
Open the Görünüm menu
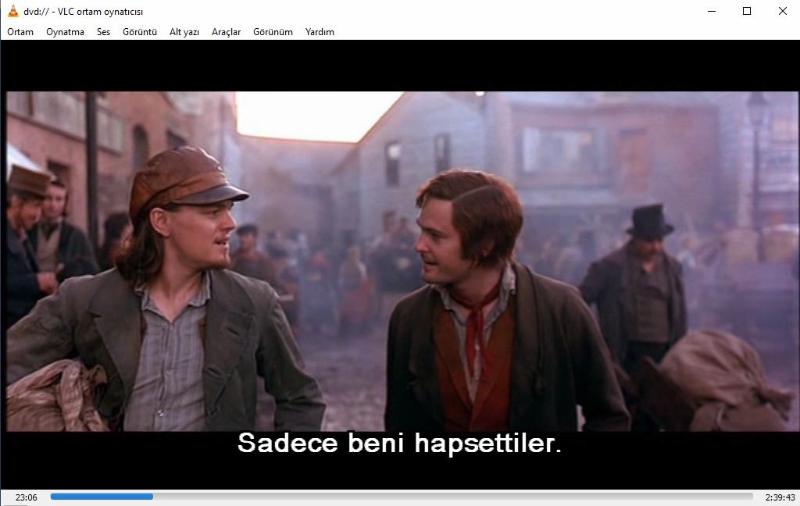coord(272,32)
